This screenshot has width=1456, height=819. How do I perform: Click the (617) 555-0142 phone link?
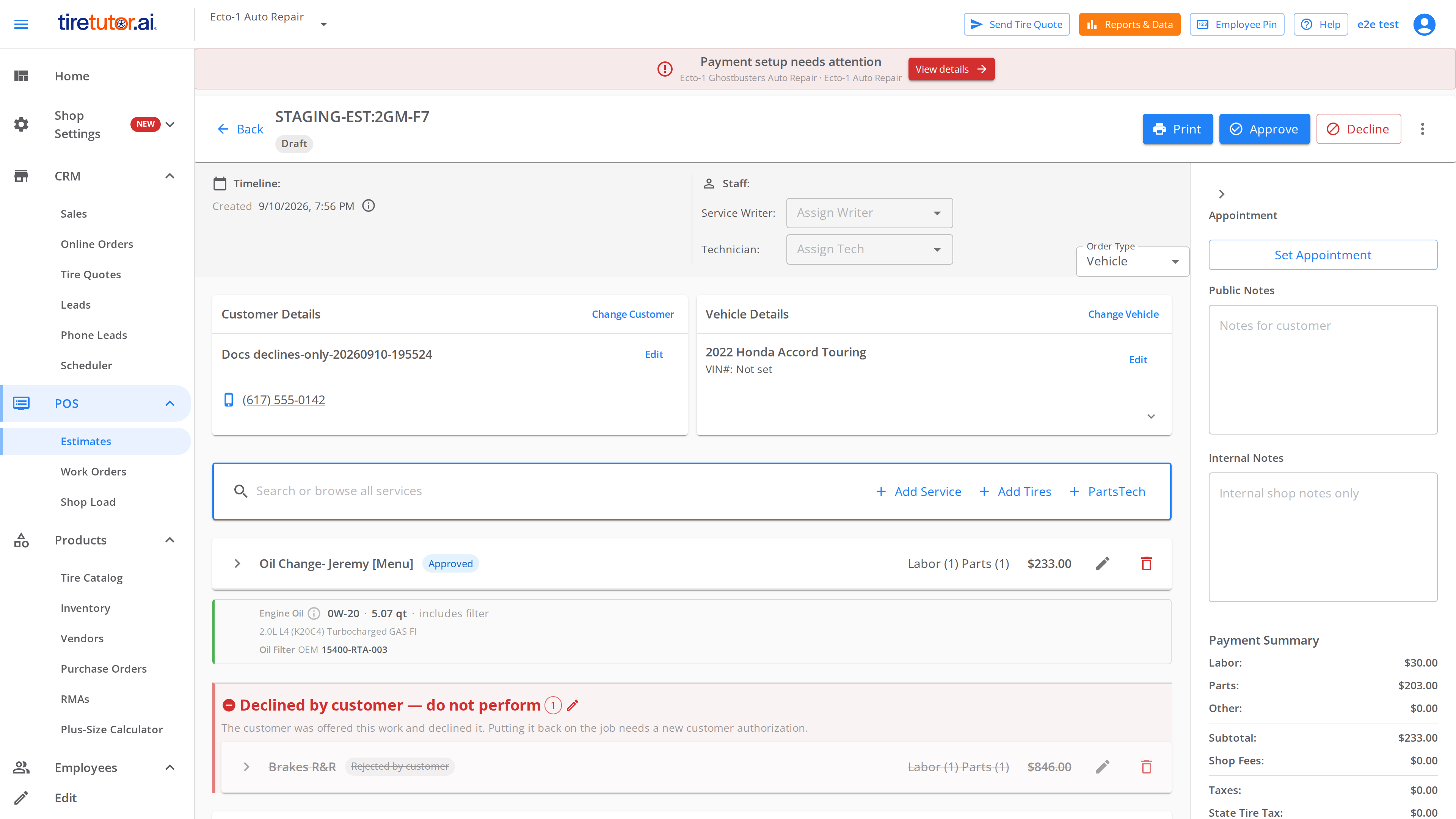(284, 400)
